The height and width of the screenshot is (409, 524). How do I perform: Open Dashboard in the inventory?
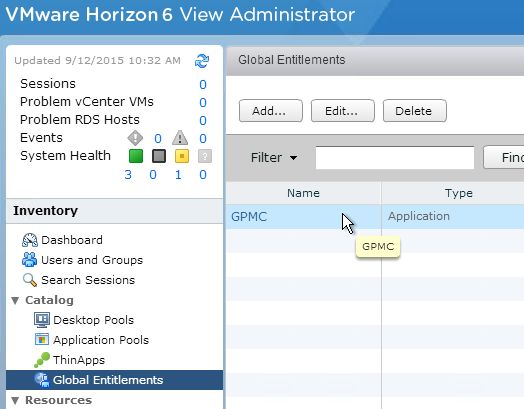(x=72, y=240)
